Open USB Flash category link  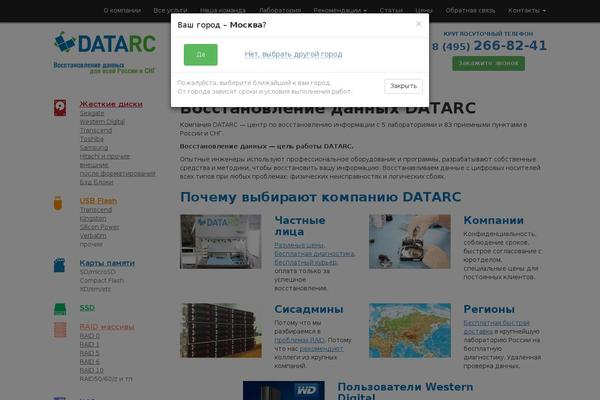coord(98,201)
